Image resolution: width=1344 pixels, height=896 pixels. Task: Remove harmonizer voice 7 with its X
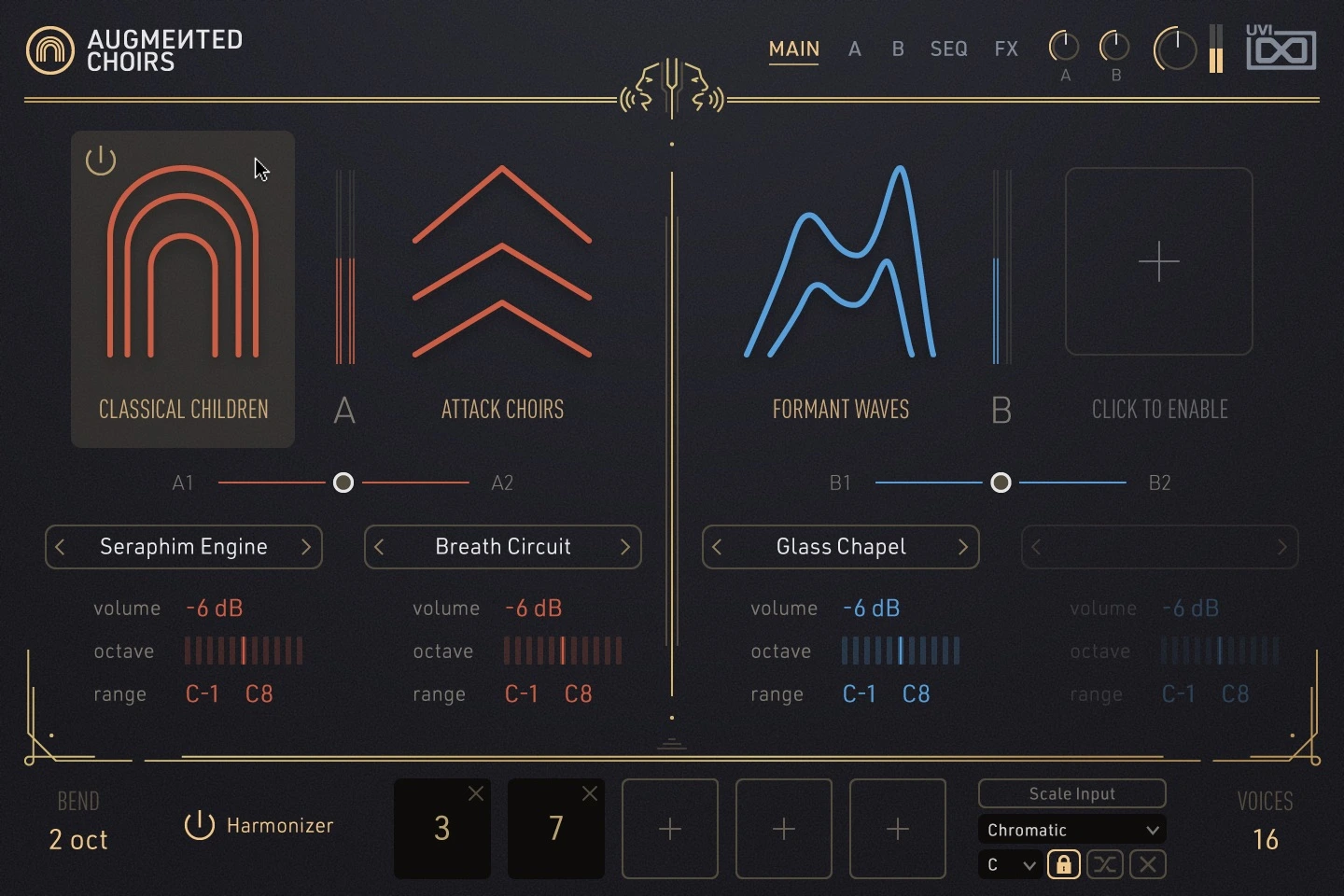(x=590, y=793)
